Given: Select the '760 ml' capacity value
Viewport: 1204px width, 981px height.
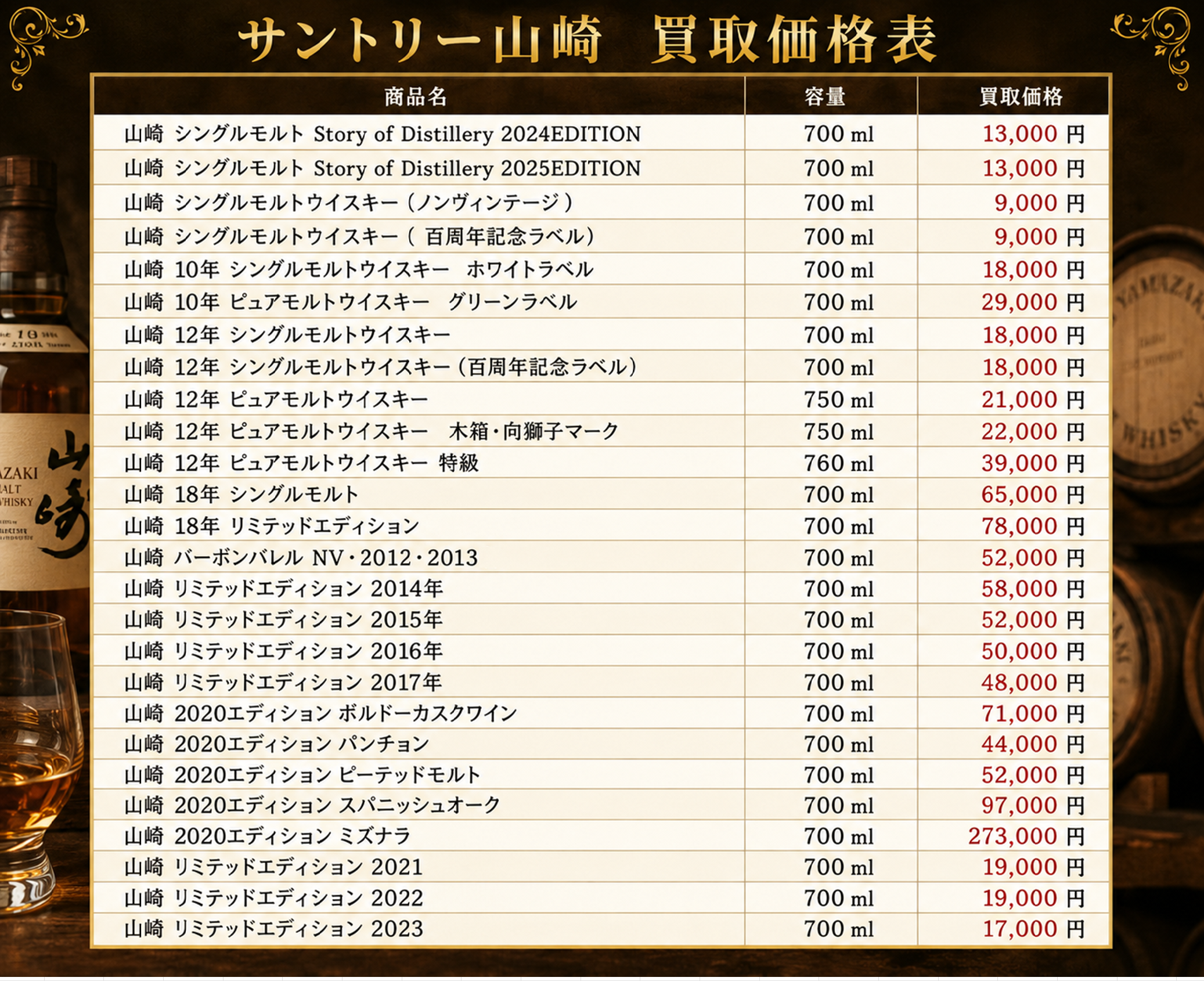Looking at the screenshot, I should pos(839,463).
